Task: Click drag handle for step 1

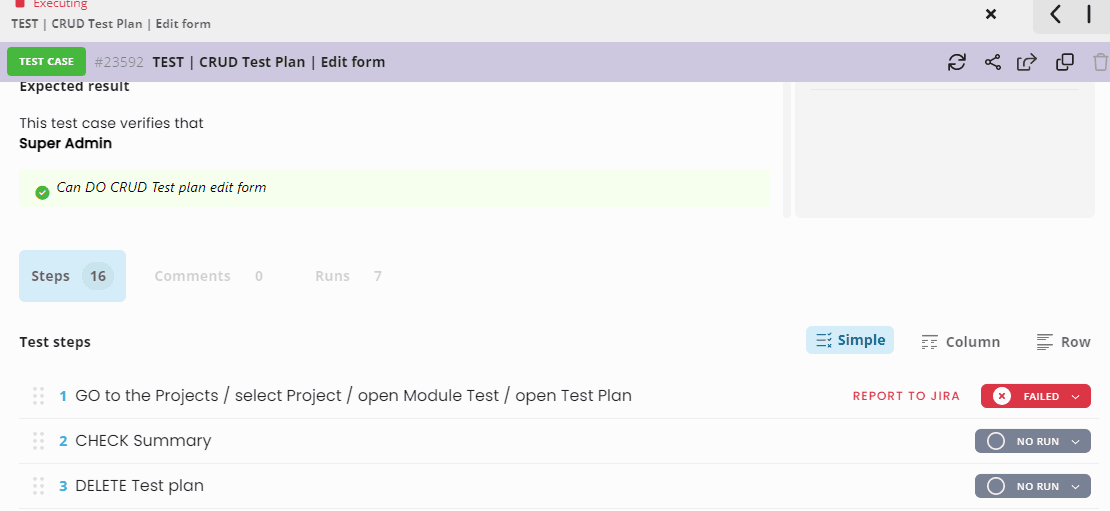Action: [x=38, y=396]
